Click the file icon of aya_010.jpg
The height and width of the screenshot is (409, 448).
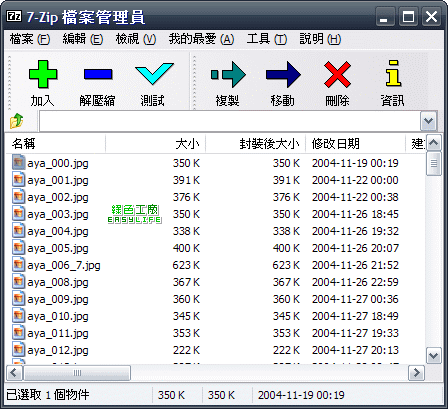18,315
